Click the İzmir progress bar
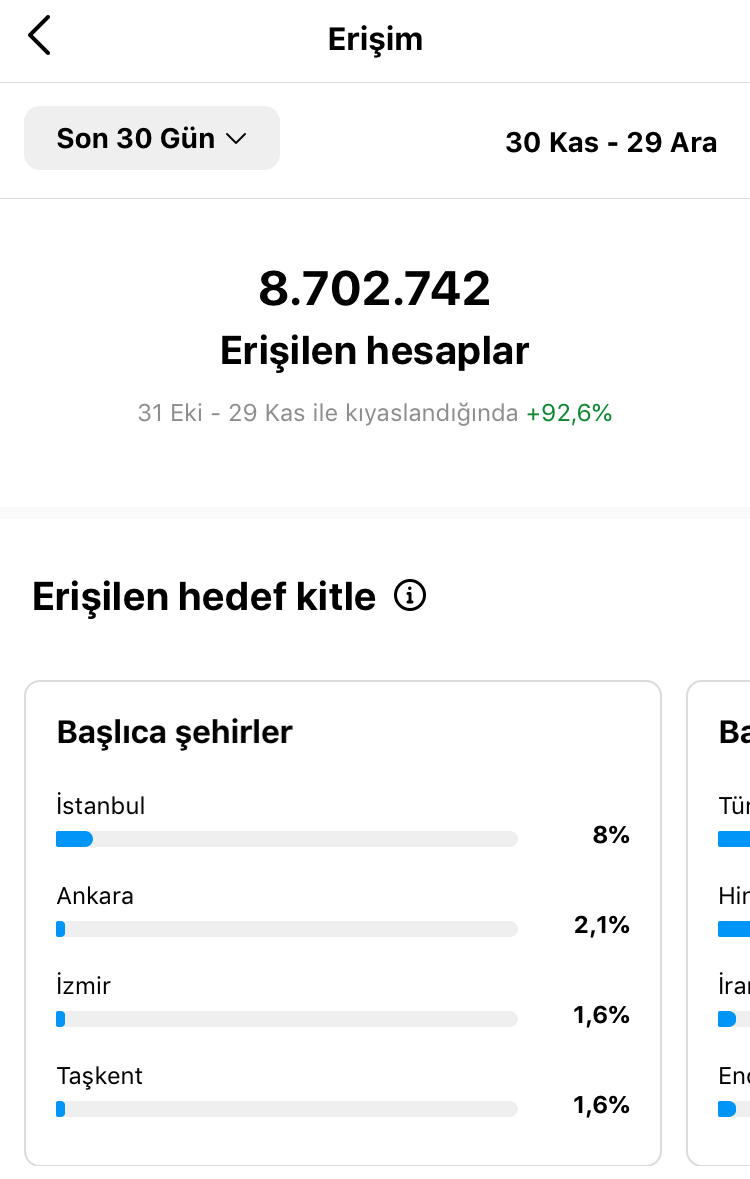Viewport: 750px width, 1179px height. tap(287, 1019)
